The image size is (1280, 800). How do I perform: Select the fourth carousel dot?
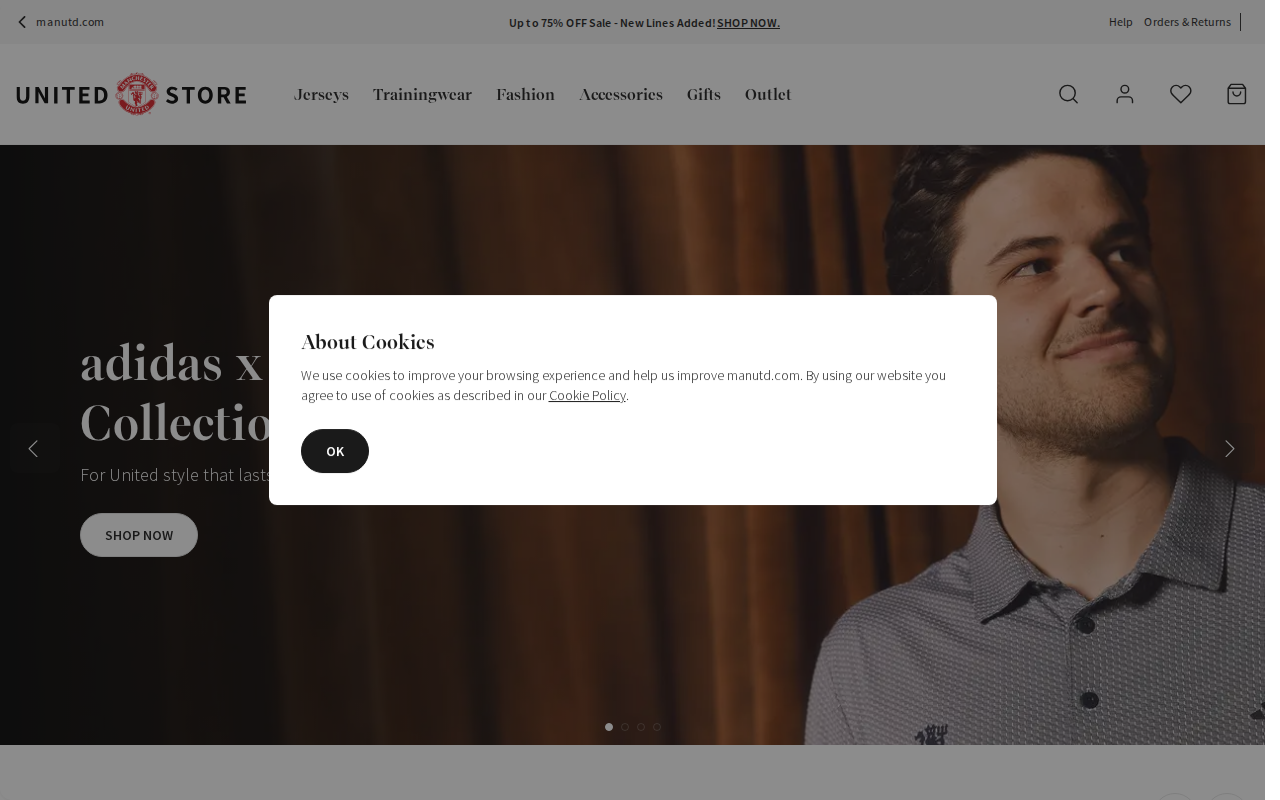[x=657, y=727]
